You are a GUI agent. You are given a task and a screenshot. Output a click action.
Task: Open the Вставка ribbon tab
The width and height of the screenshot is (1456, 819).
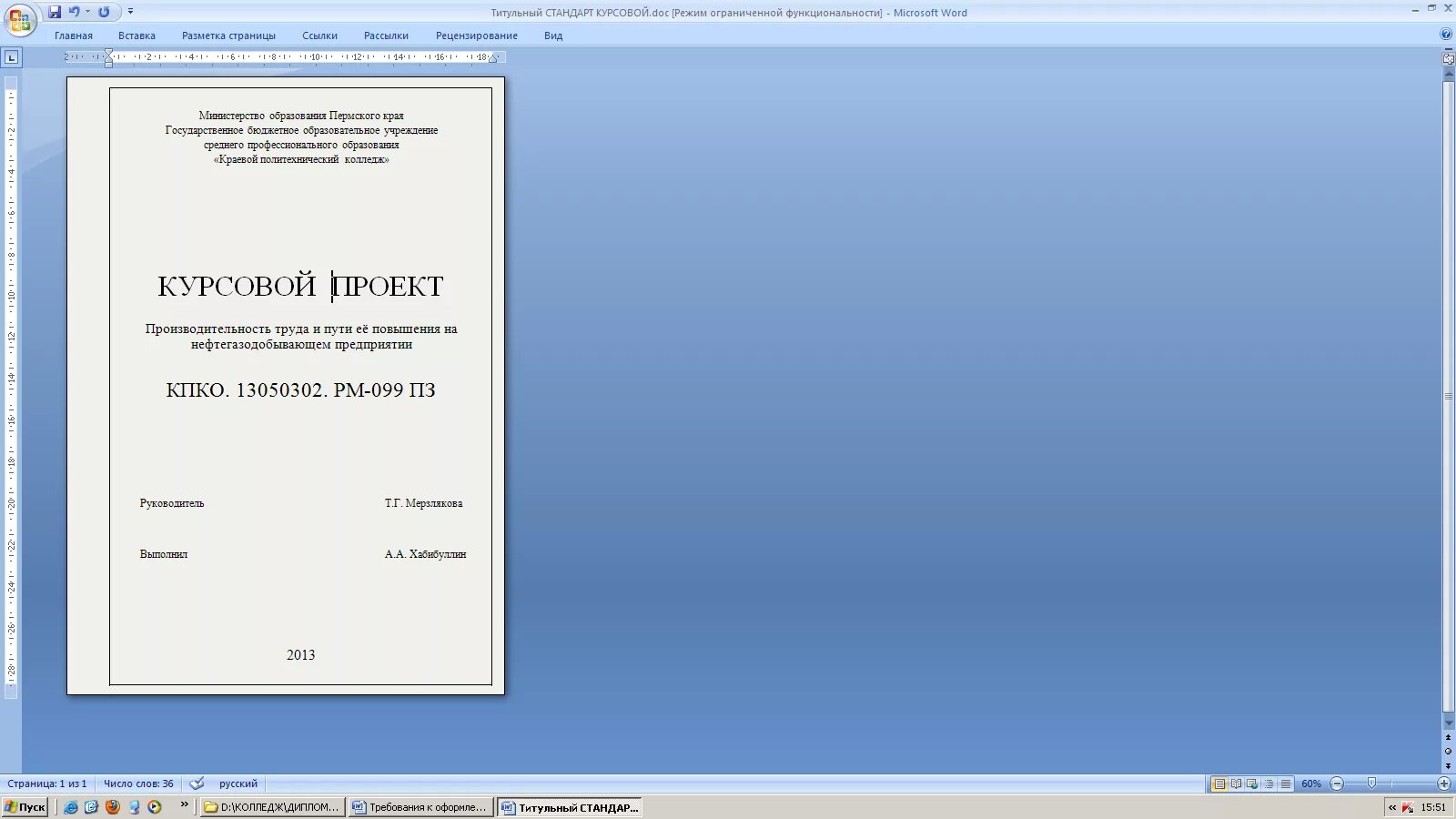136,35
